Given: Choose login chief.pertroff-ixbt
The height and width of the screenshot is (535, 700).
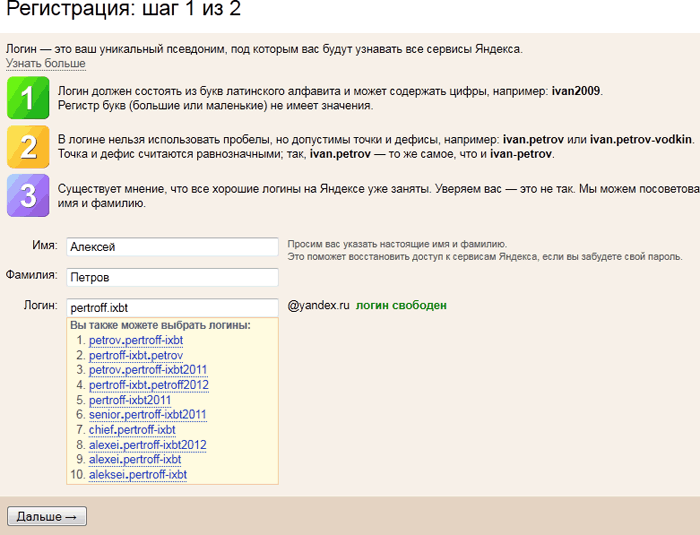Looking at the screenshot, I should 132,430.
